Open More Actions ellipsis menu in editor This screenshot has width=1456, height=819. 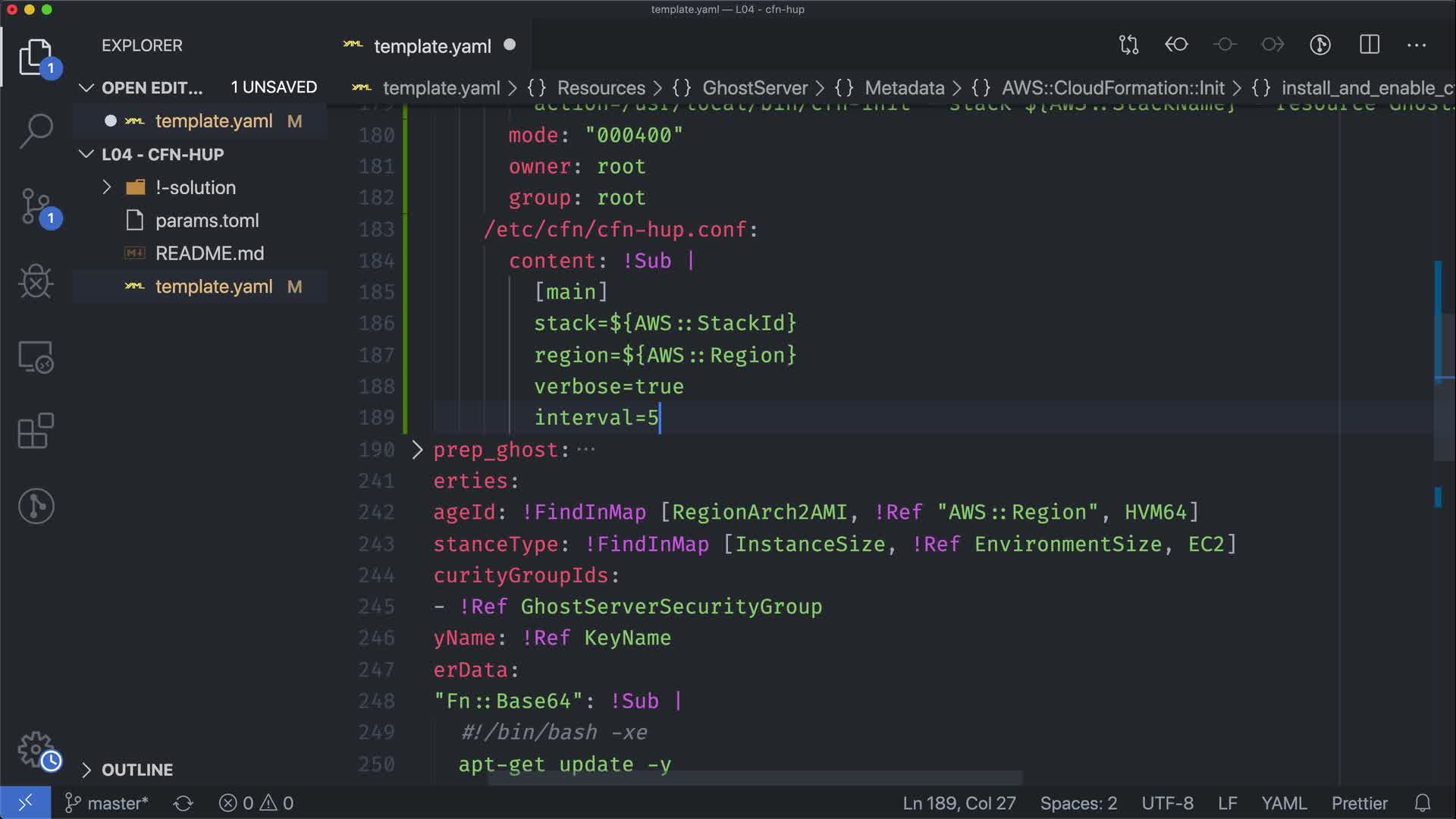(x=1416, y=45)
